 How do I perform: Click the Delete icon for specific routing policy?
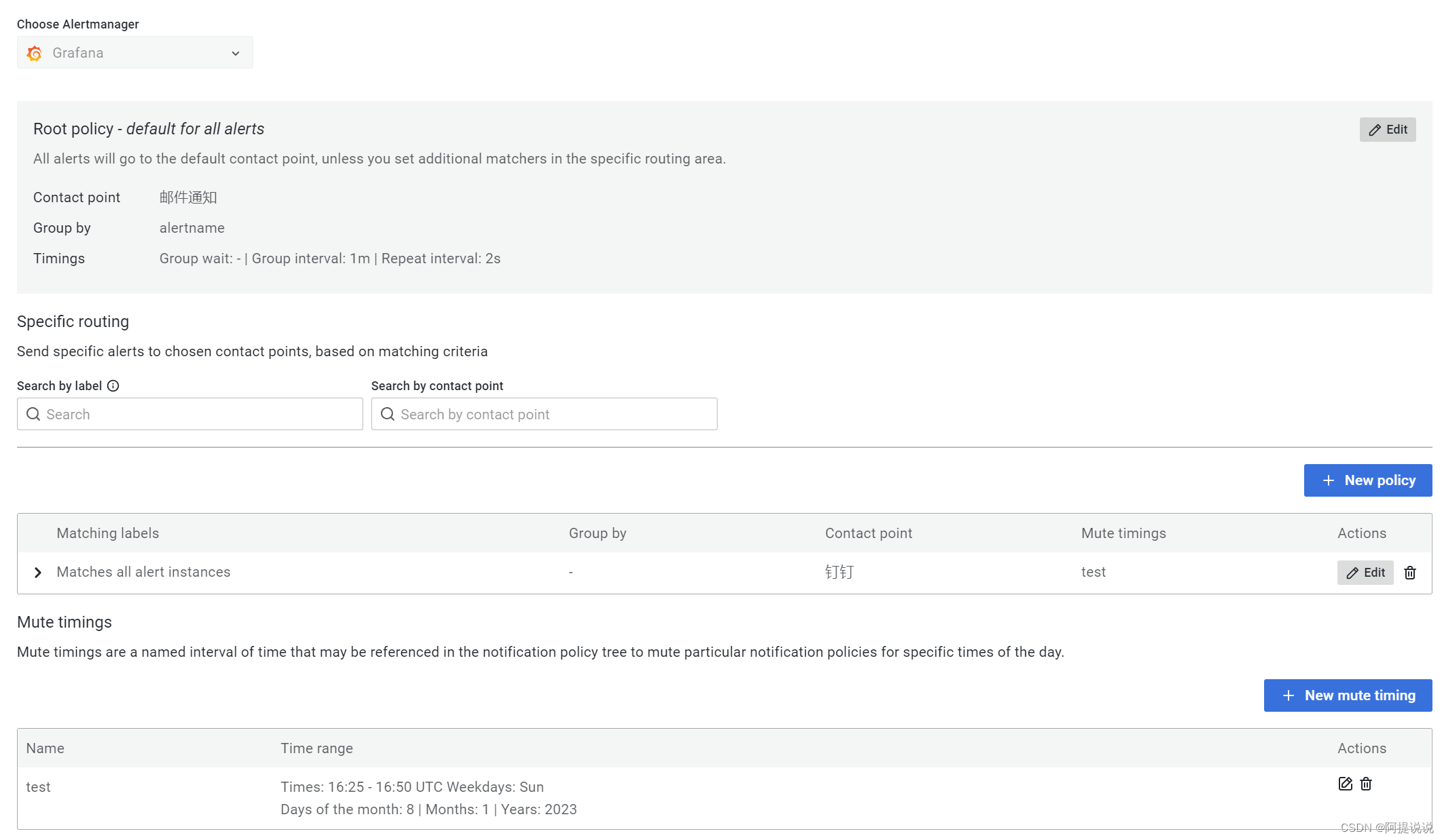1410,572
